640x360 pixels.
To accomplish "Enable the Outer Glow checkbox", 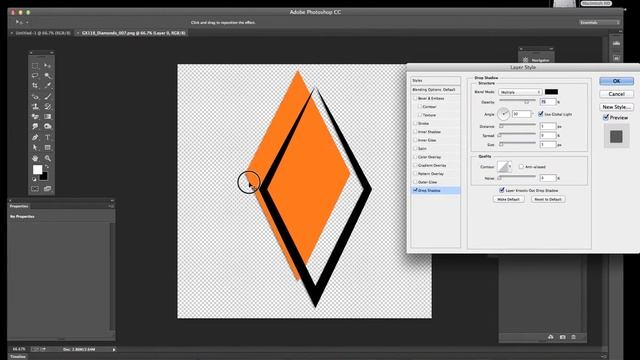I will (415, 182).
